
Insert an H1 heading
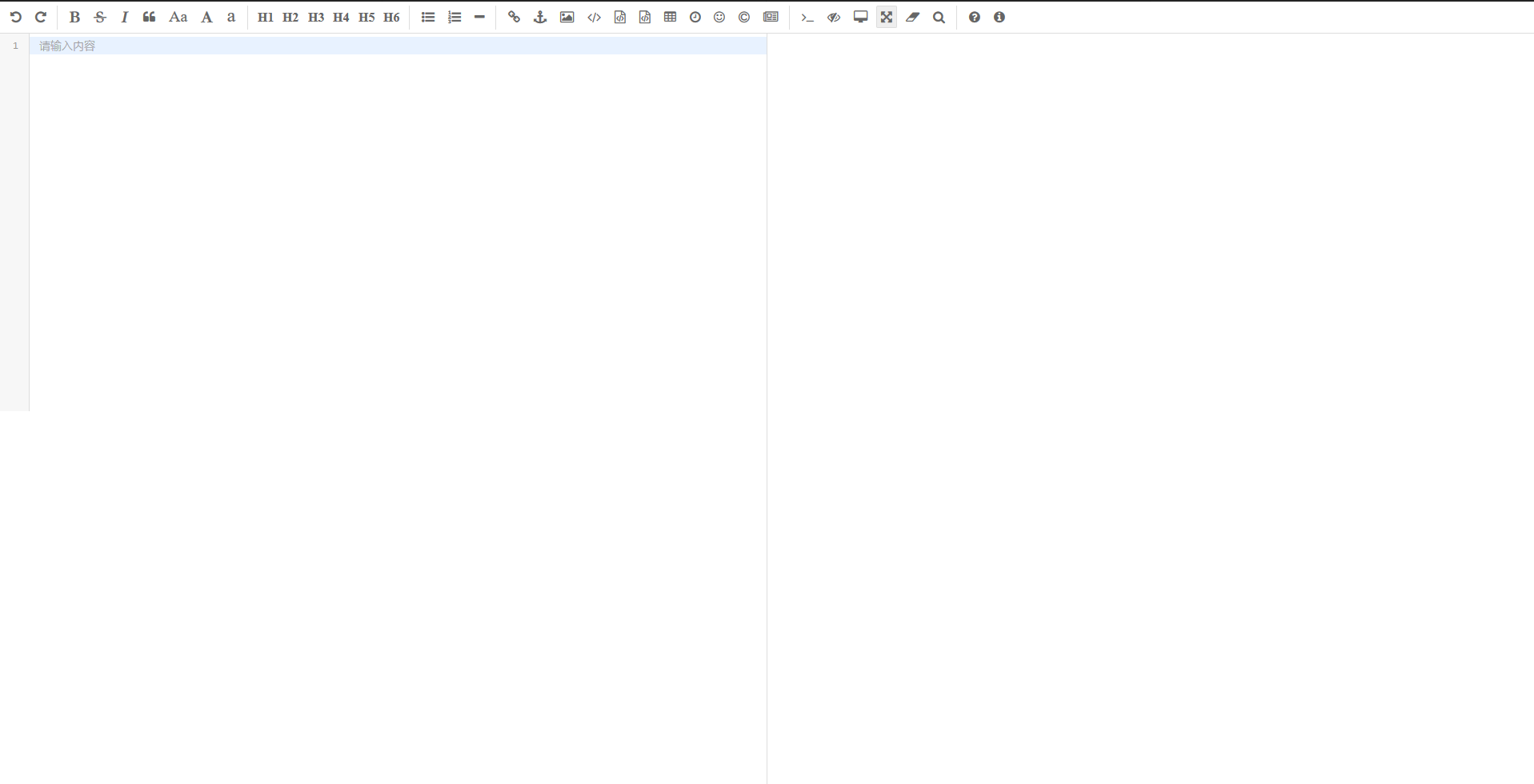point(266,17)
